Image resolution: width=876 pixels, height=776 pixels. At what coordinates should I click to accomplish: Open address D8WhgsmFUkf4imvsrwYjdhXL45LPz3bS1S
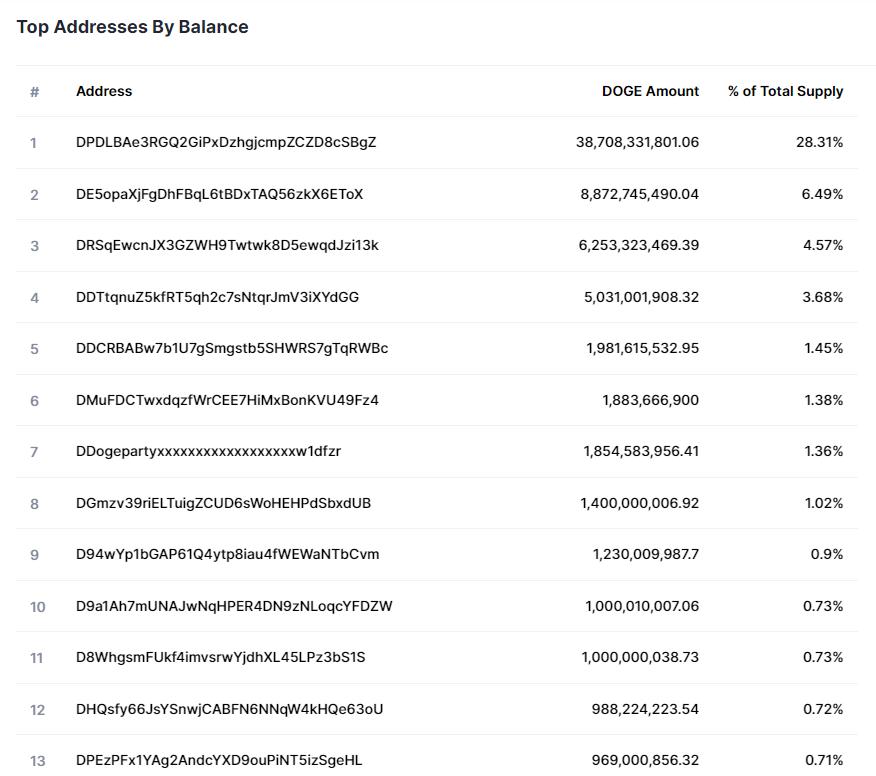[x=220, y=657]
